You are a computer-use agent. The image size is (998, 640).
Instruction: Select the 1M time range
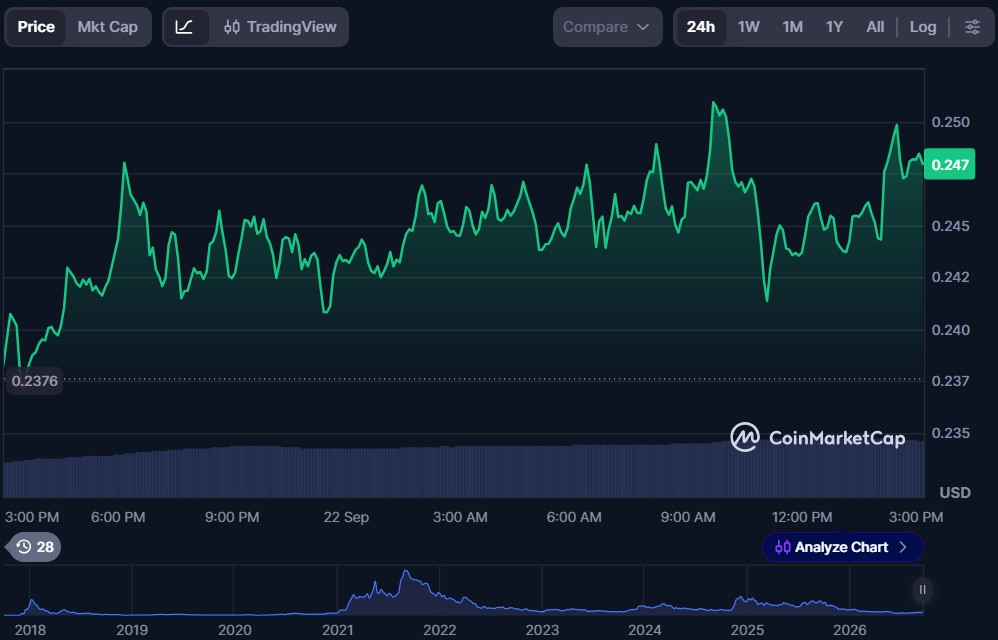pyautogui.click(x=792, y=27)
